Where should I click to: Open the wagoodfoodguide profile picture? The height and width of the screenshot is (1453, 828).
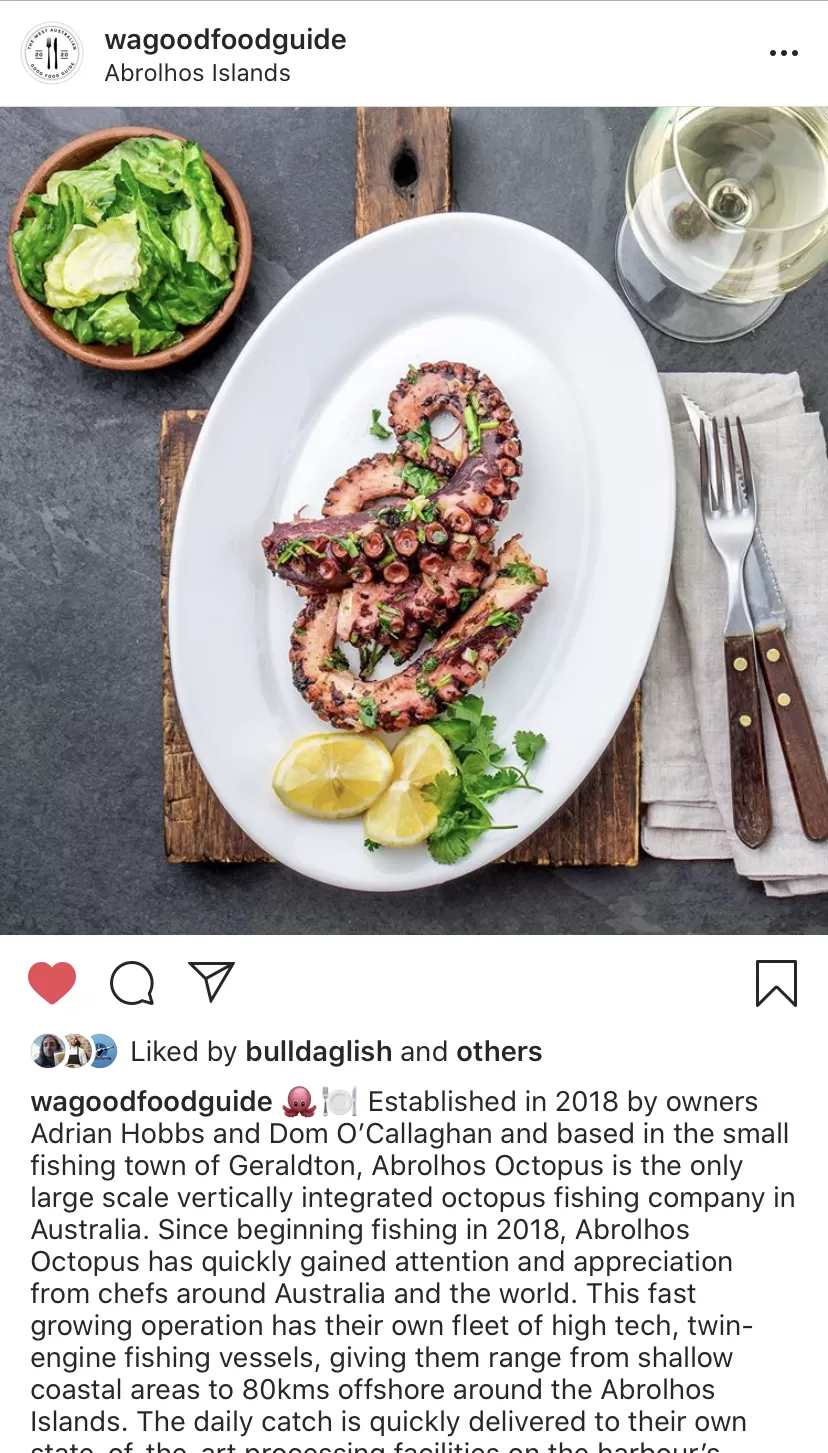[52, 53]
